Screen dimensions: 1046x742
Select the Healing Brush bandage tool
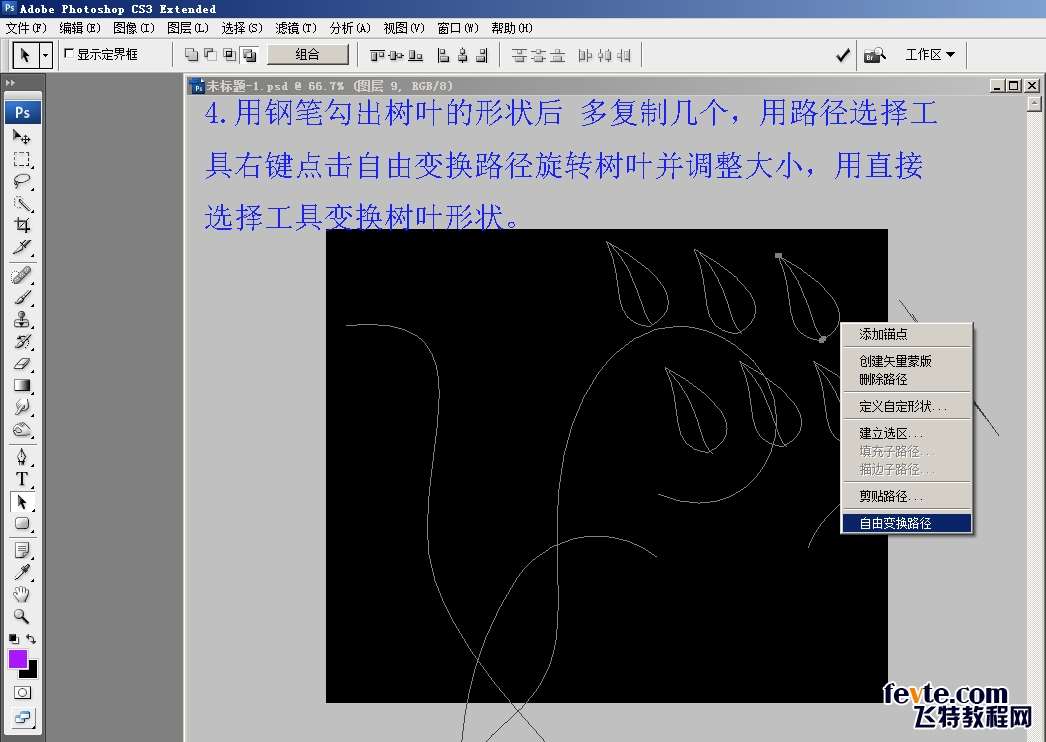tap(22, 275)
